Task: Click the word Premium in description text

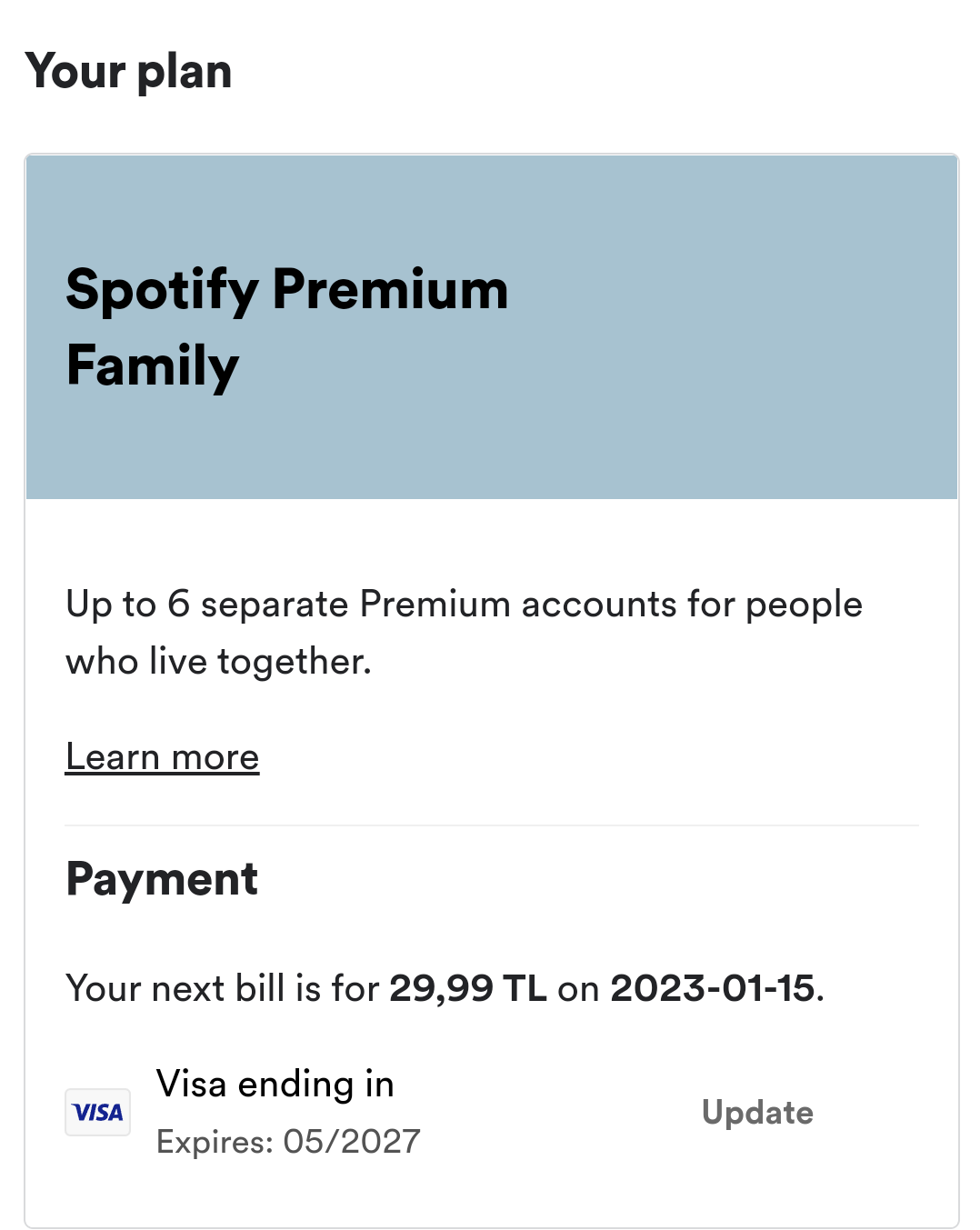Action: pyautogui.click(x=435, y=605)
